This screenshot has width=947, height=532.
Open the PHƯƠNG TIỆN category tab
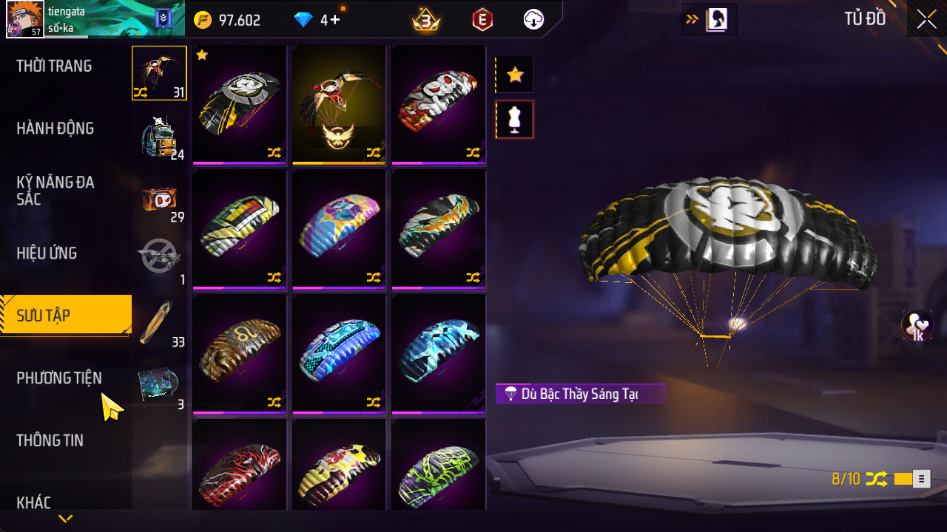(x=59, y=378)
